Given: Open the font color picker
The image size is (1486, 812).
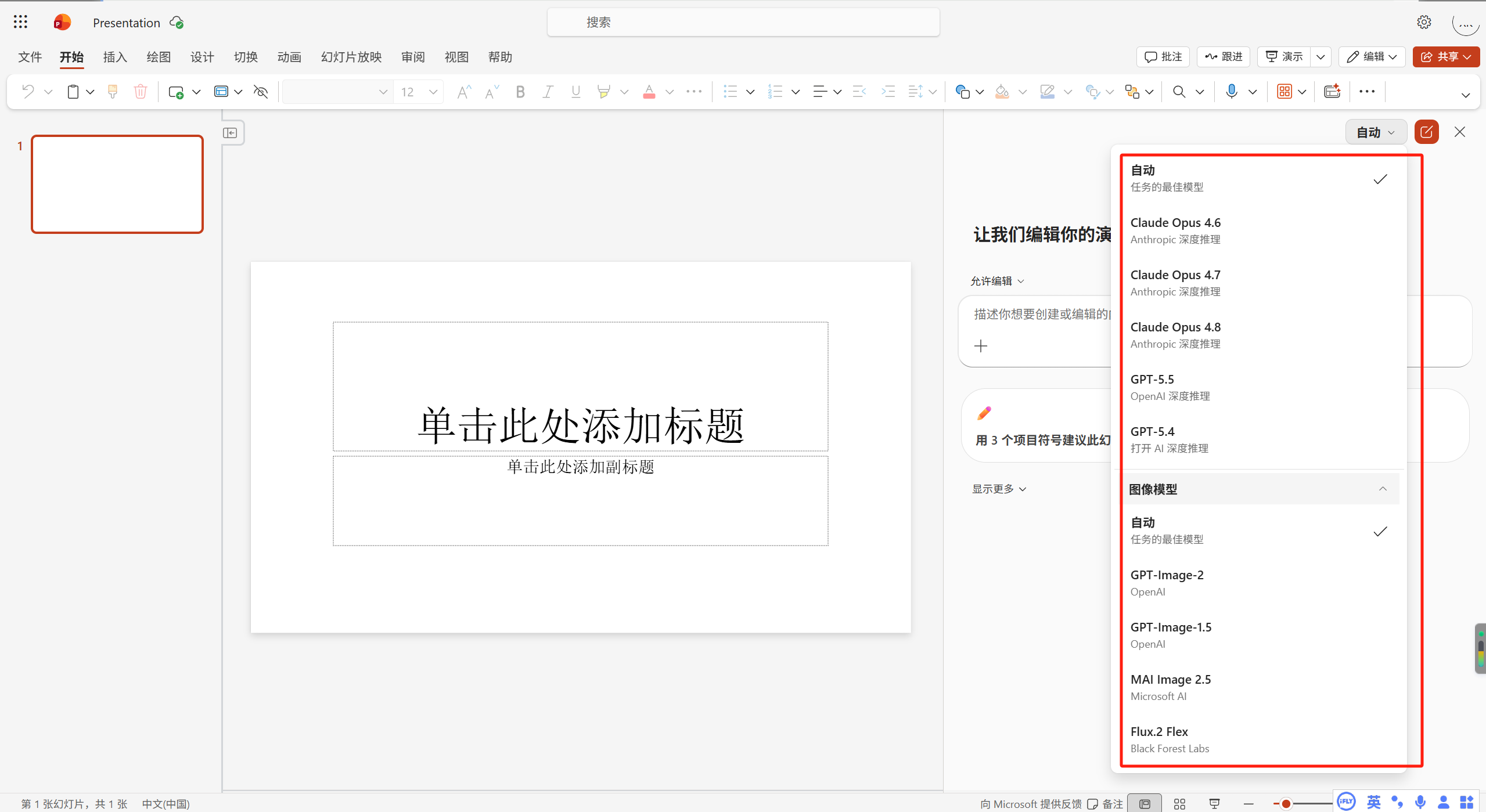Looking at the screenshot, I should 670,92.
